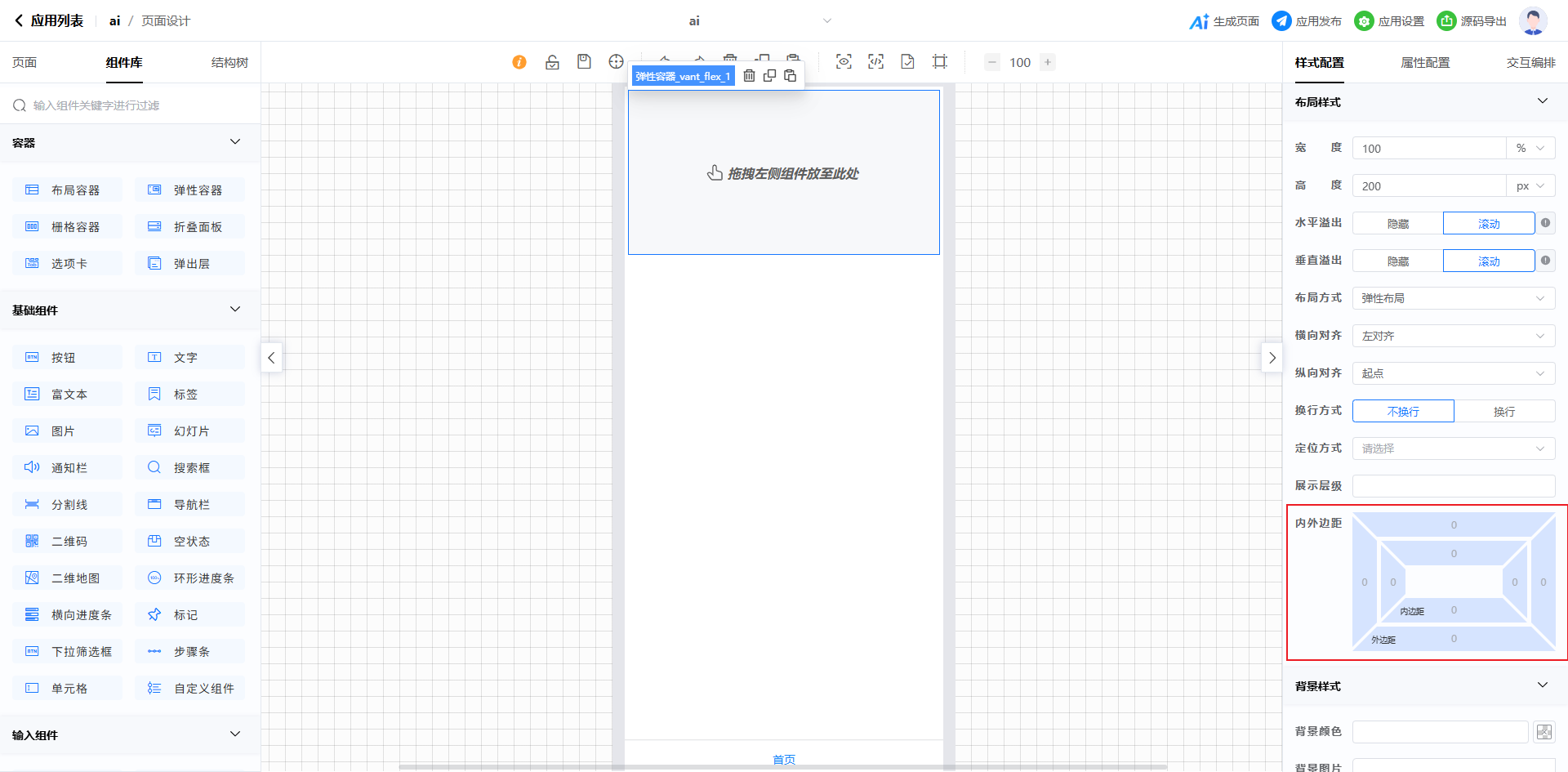Click the AI 生成页面 icon
The width and height of the screenshot is (1568, 772).
pos(1199,21)
